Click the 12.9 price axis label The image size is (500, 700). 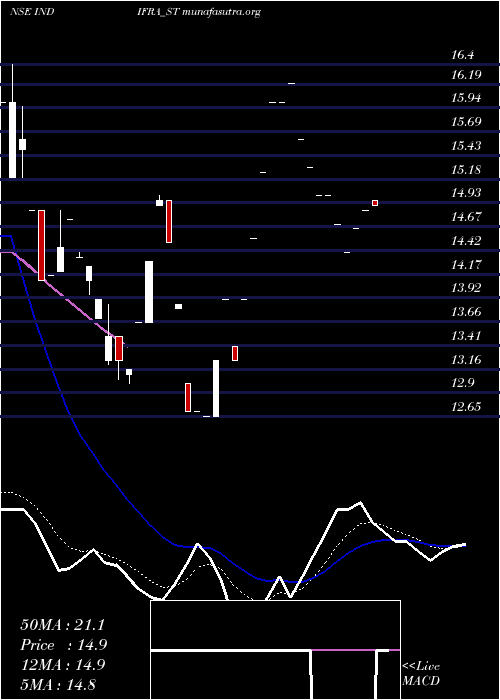[x=462, y=383]
